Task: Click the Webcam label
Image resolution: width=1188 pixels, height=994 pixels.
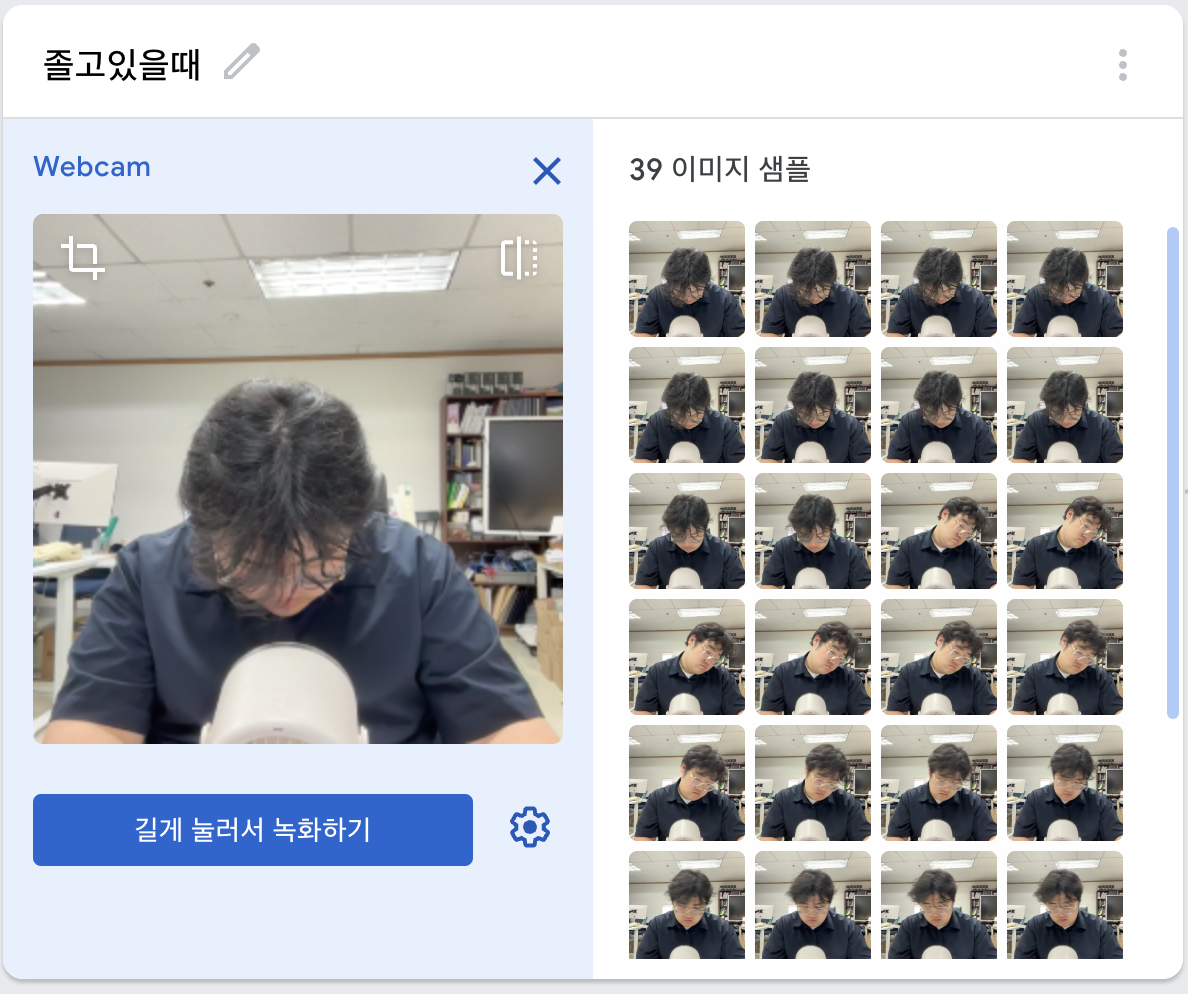Action: click(92, 167)
